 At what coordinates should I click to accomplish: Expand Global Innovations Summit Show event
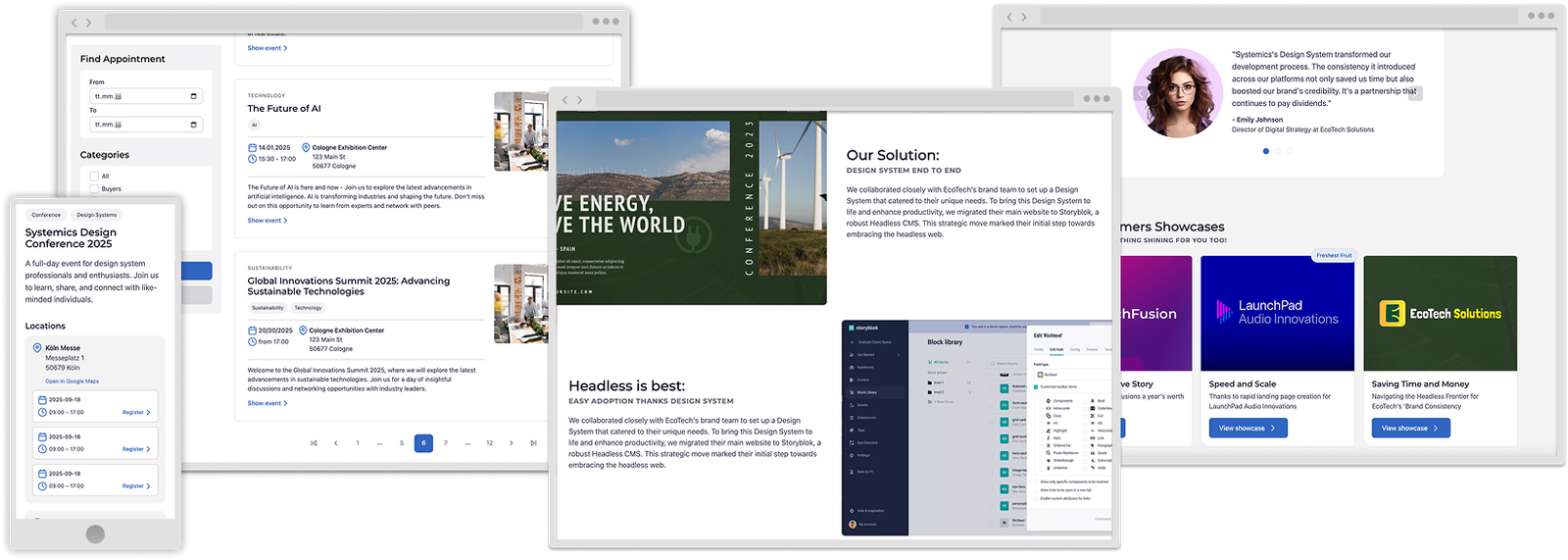(267, 403)
